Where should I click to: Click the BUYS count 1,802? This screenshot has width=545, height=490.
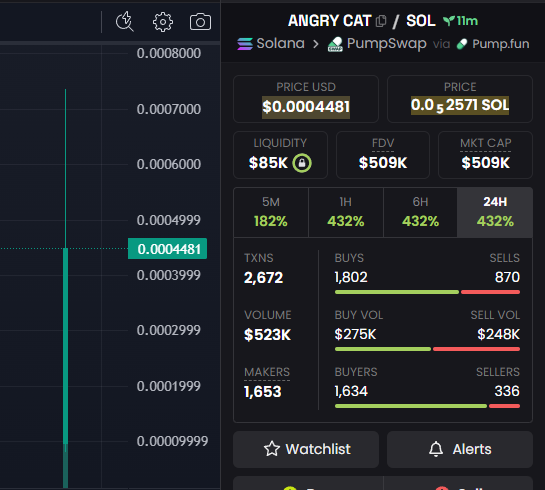[x=351, y=277]
